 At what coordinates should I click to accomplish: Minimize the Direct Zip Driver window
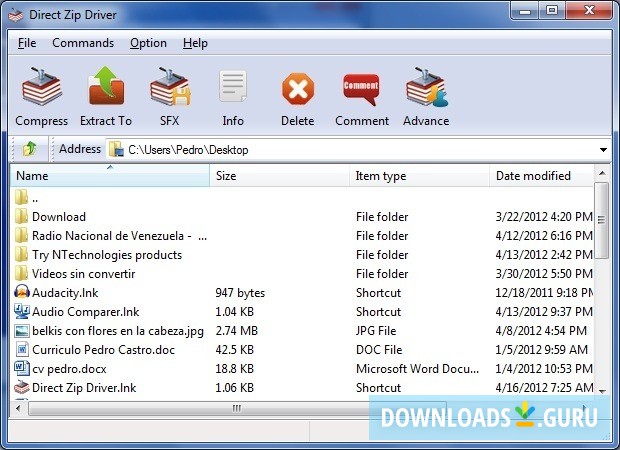[525, 11]
